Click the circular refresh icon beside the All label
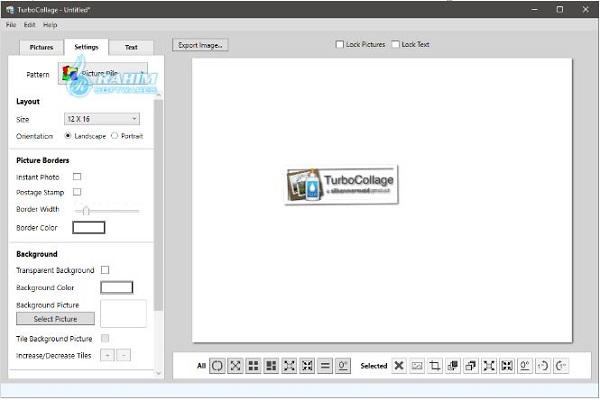 coord(217,366)
